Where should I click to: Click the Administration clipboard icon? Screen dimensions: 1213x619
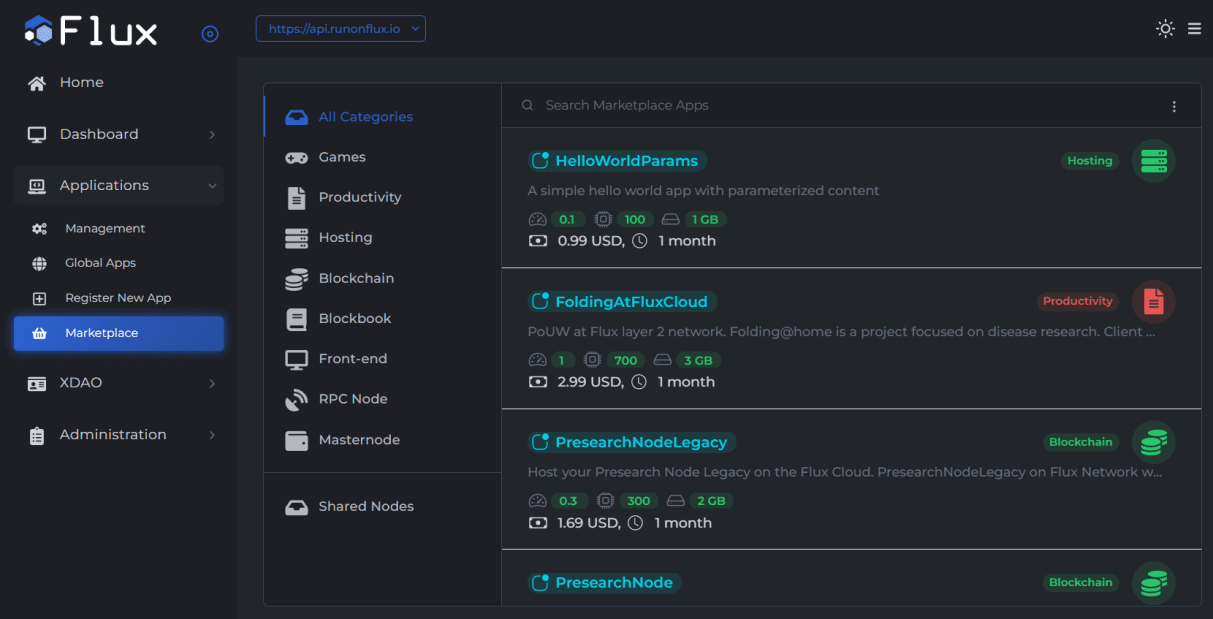(x=37, y=435)
